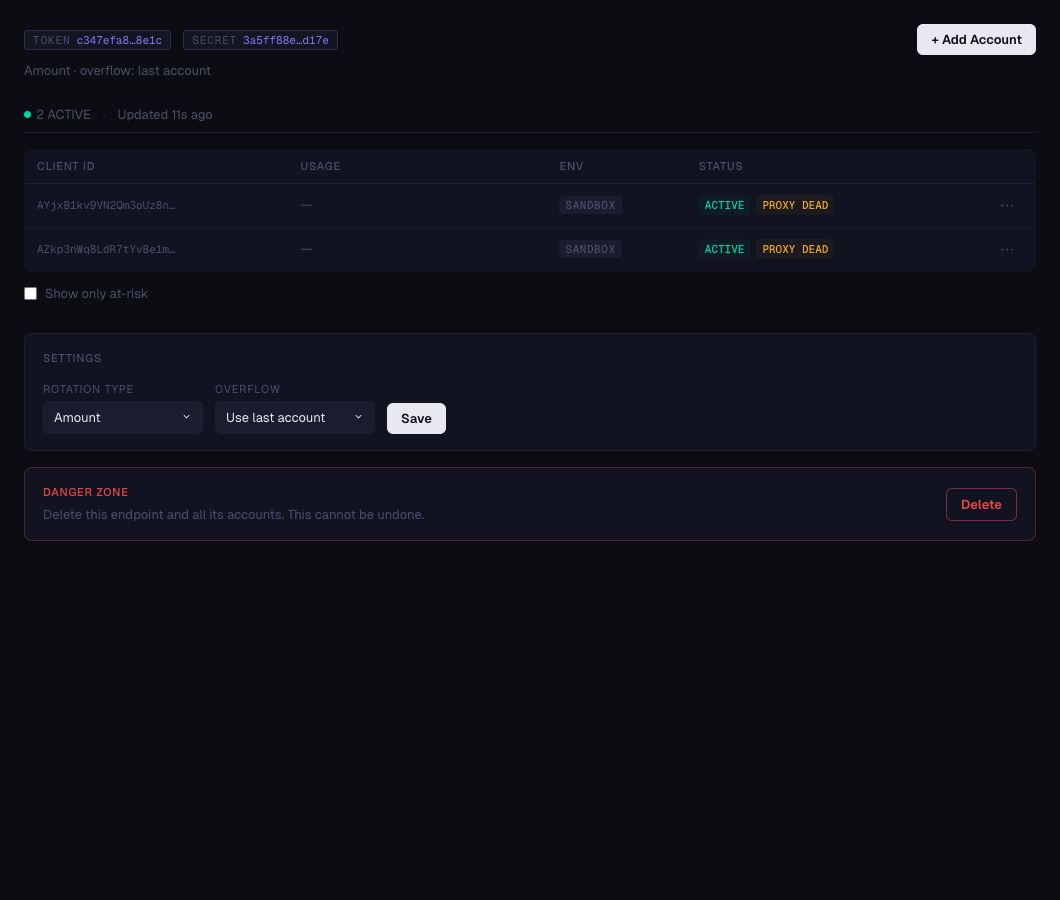This screenshot has height=900, width=1060.
Task: Copy the TOKEN value chip
Action: point(97,40)
